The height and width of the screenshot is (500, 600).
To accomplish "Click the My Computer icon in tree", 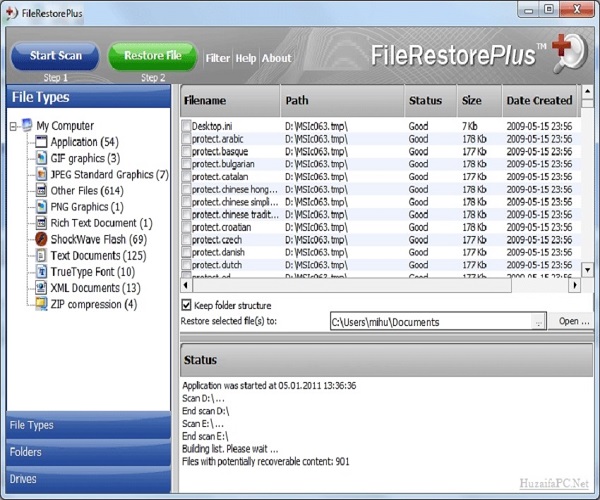I will [x=27, y=125].
